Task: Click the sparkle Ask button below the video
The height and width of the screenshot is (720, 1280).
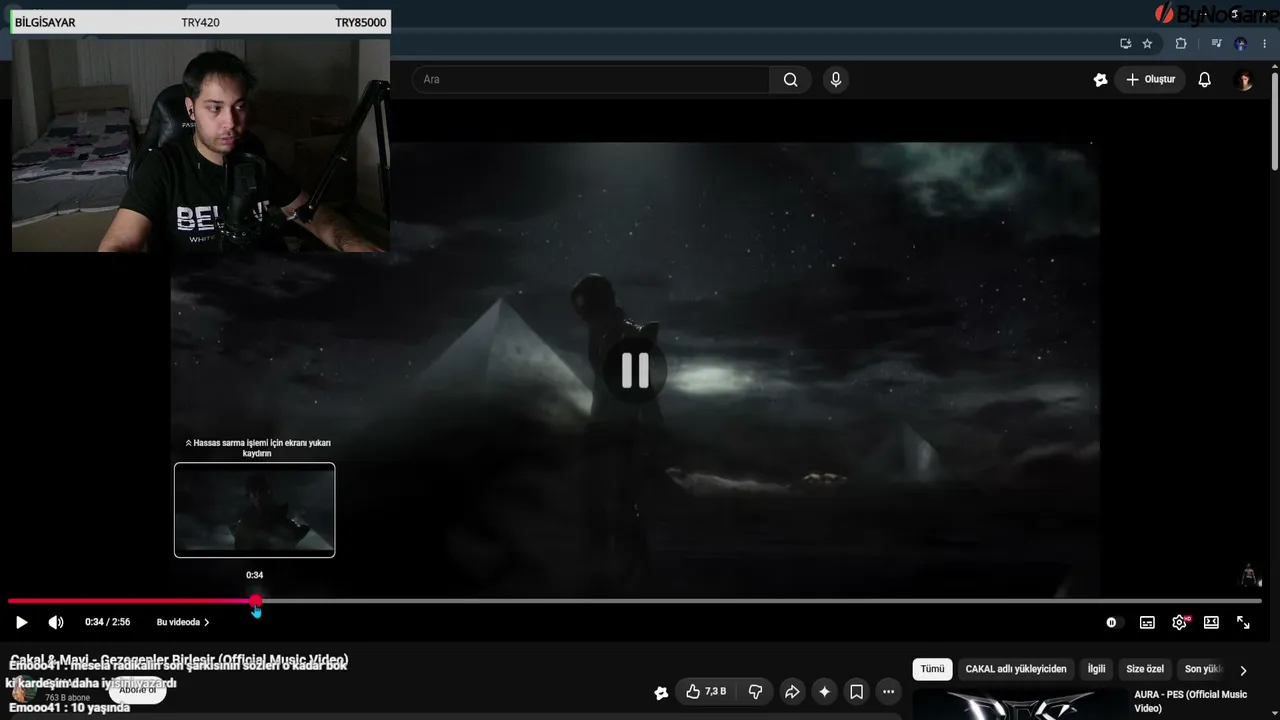Action: tap(824, 692)
